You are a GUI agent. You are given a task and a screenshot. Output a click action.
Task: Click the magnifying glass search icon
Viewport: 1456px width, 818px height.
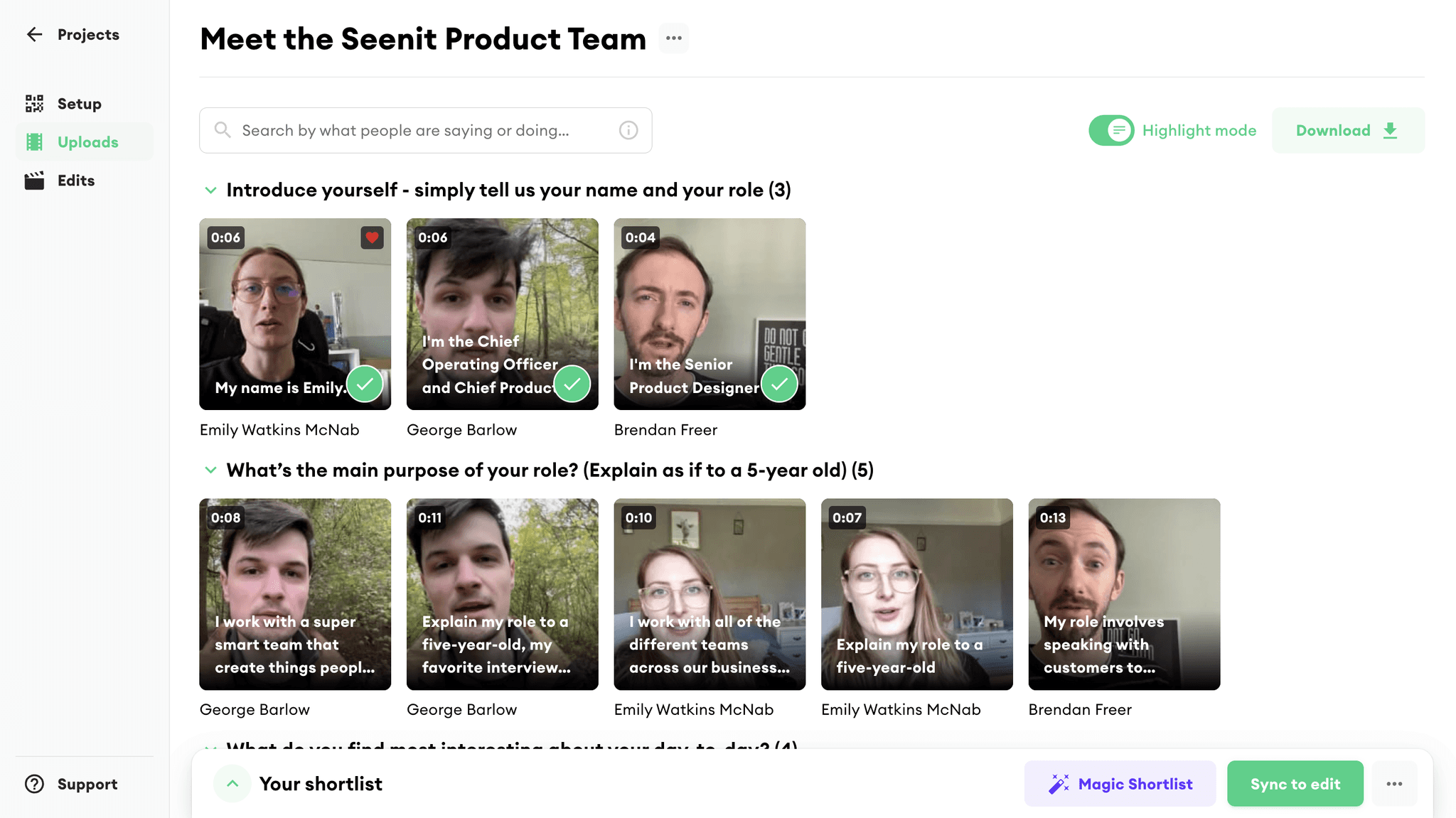pos(222,130)
